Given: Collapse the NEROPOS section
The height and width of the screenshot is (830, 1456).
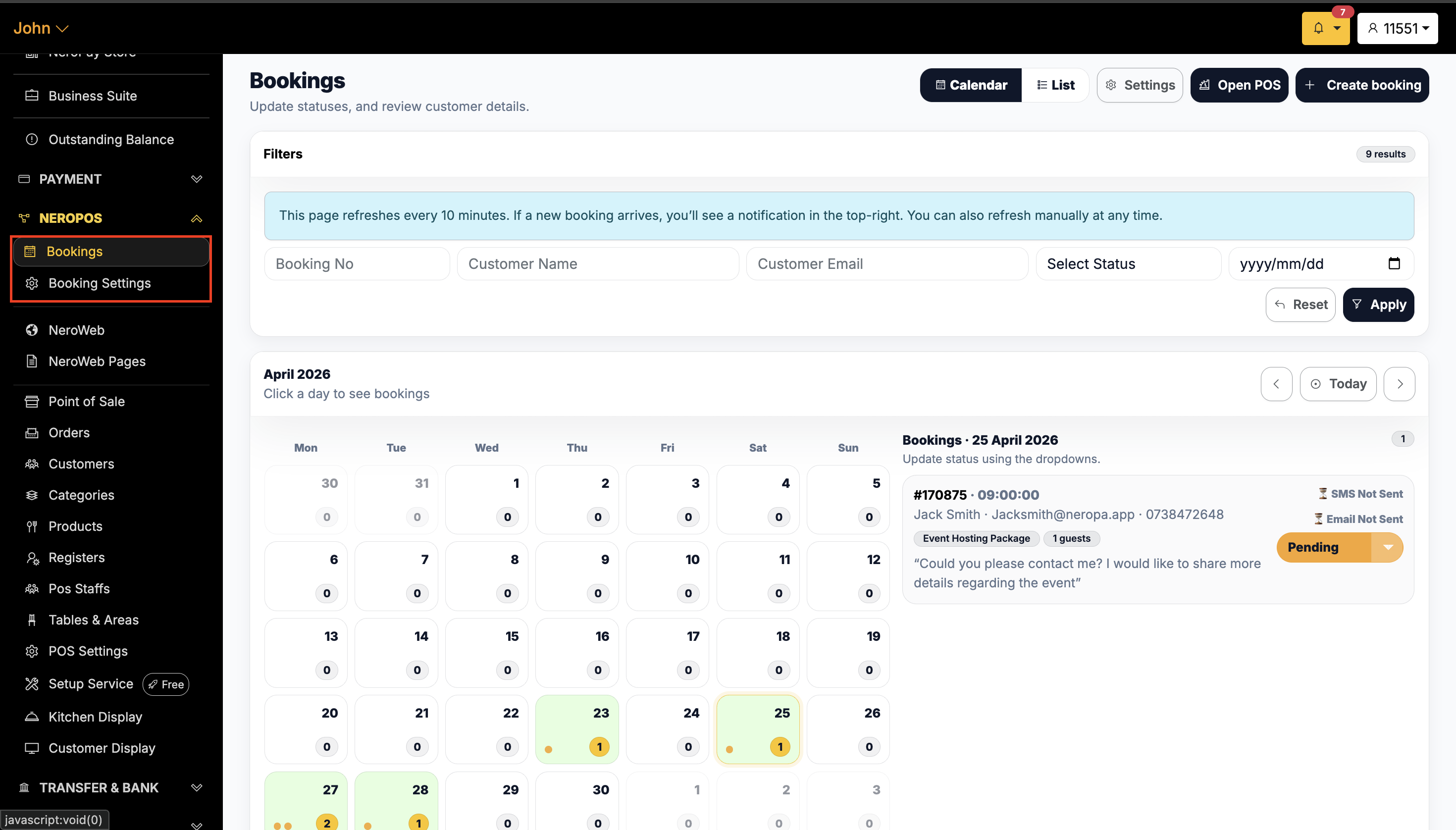Looking at the screenshot, I should pos(196,218).
